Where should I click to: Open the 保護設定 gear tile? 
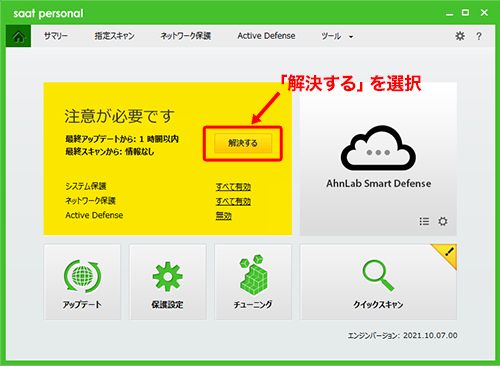click(168, 282)
